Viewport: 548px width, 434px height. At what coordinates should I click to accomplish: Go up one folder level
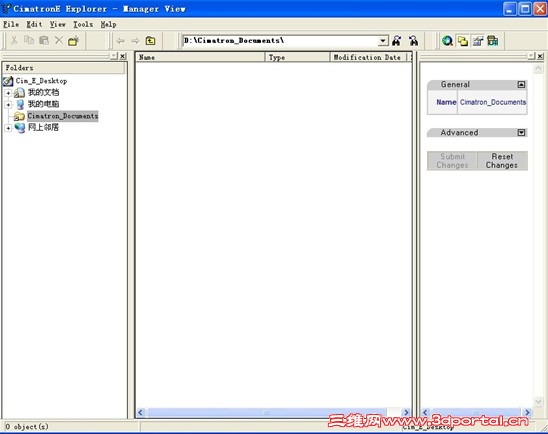click(x=151, y=41)
